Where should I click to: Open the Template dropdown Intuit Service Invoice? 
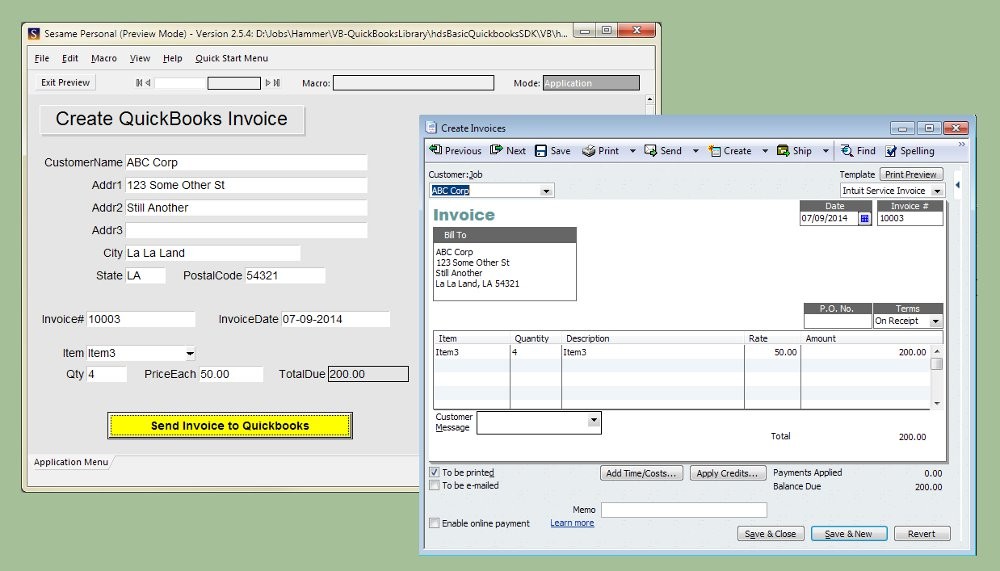[937, 191]
